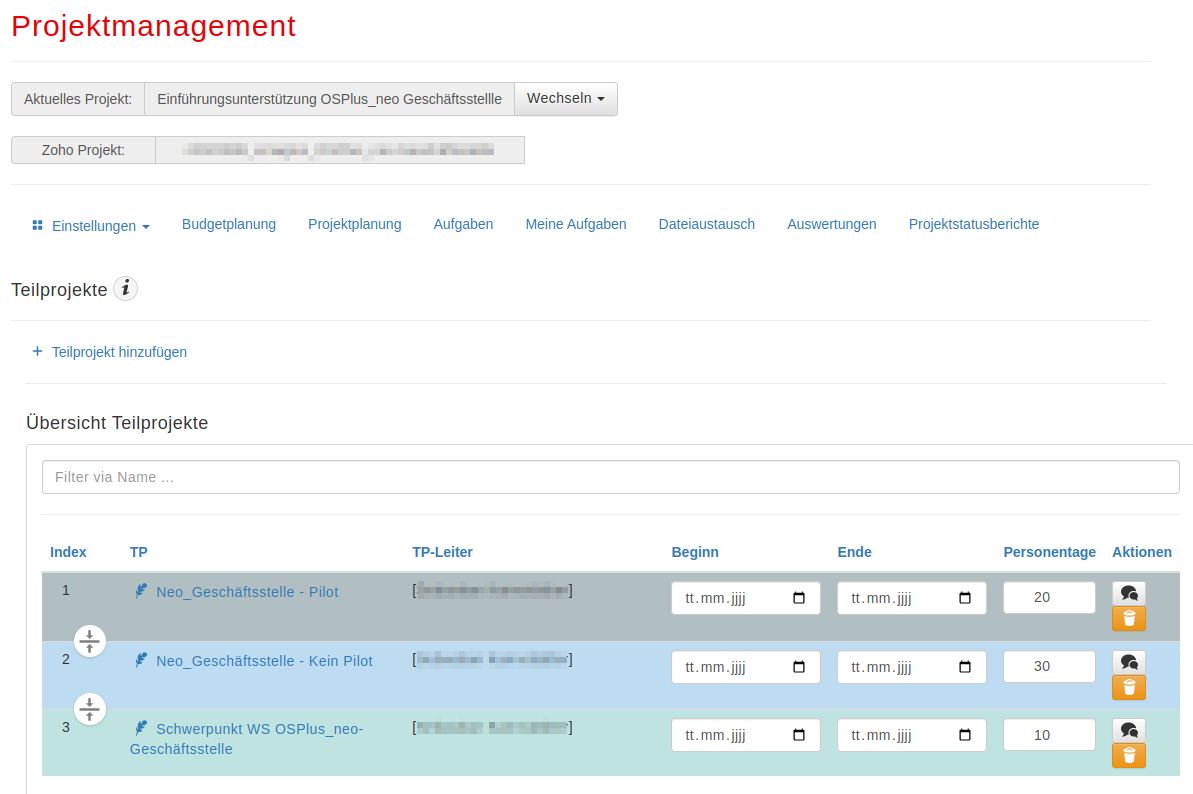Open comments for Neo_Geschäftsstelle - Kein Pilot row
Image resolution: width=1193 pixels, height=794 pixels.
tap(1129, 662)
